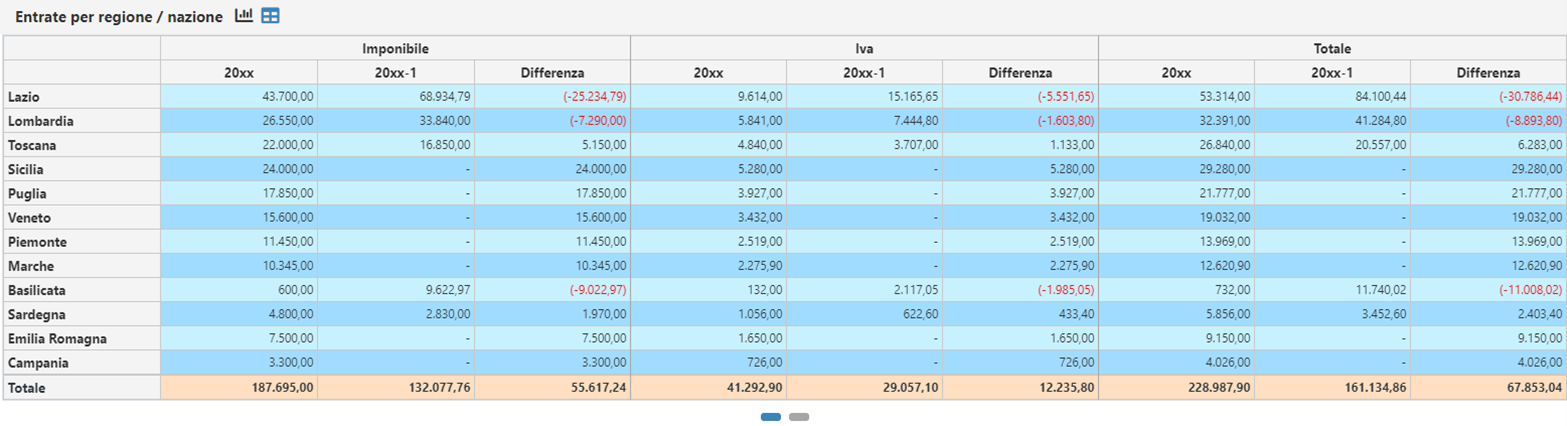
Task: Select the Lazio row label
Action: coord(24,97)
